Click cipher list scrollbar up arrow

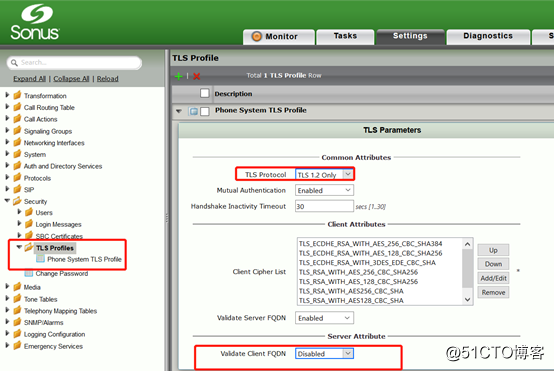467,244
